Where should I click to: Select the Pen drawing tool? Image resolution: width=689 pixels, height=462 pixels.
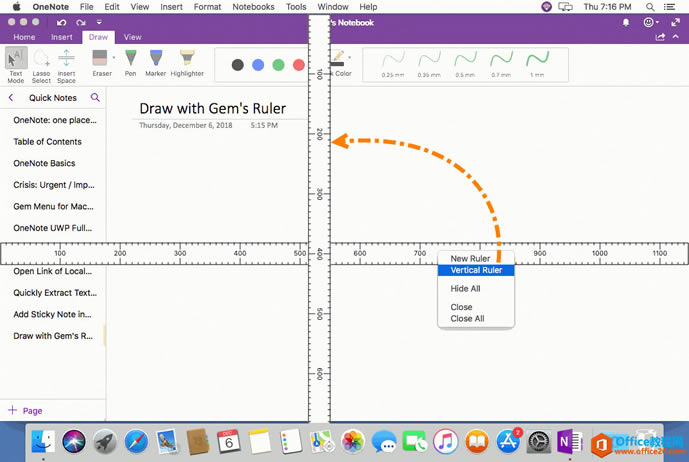tap(130, 62)
